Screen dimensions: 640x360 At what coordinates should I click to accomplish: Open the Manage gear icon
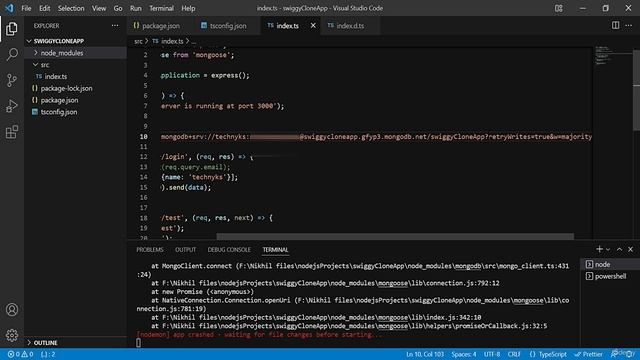tap(12, 335)
